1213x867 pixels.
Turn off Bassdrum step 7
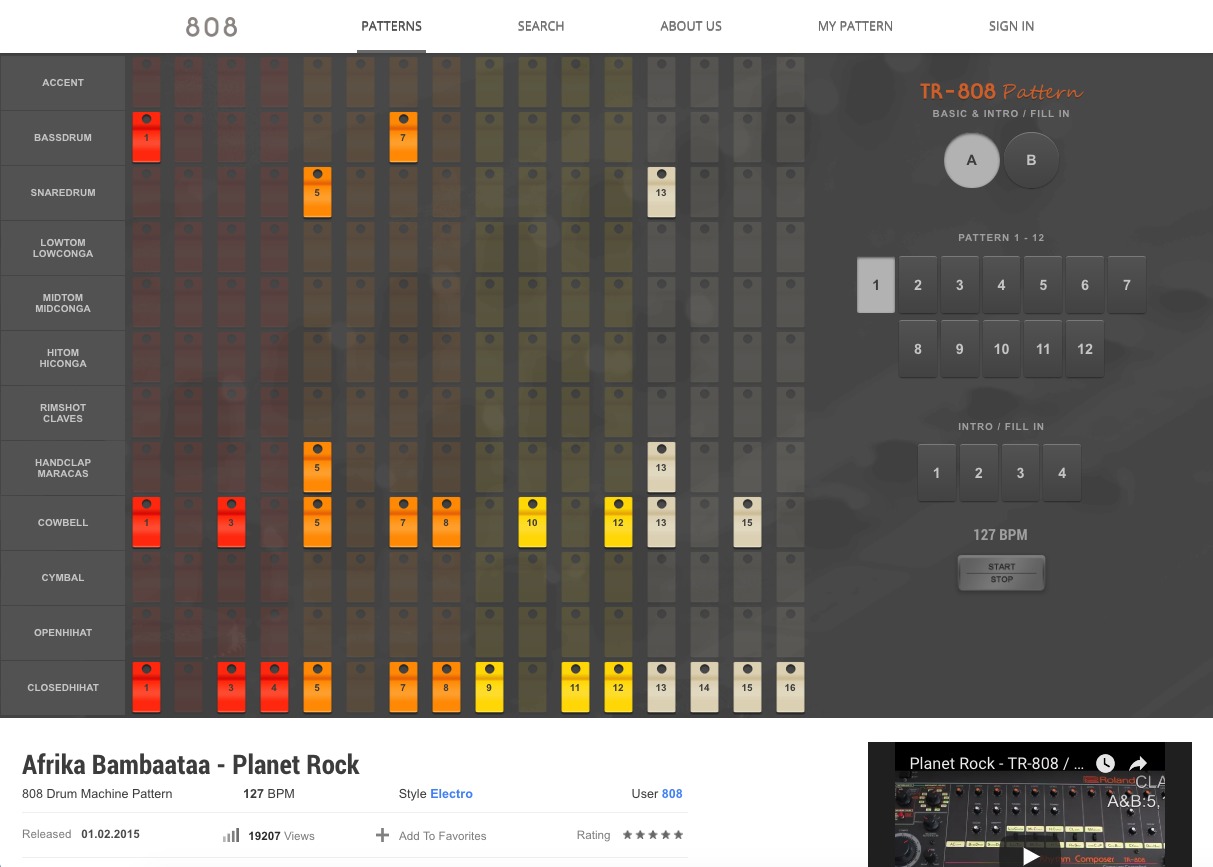403,137
